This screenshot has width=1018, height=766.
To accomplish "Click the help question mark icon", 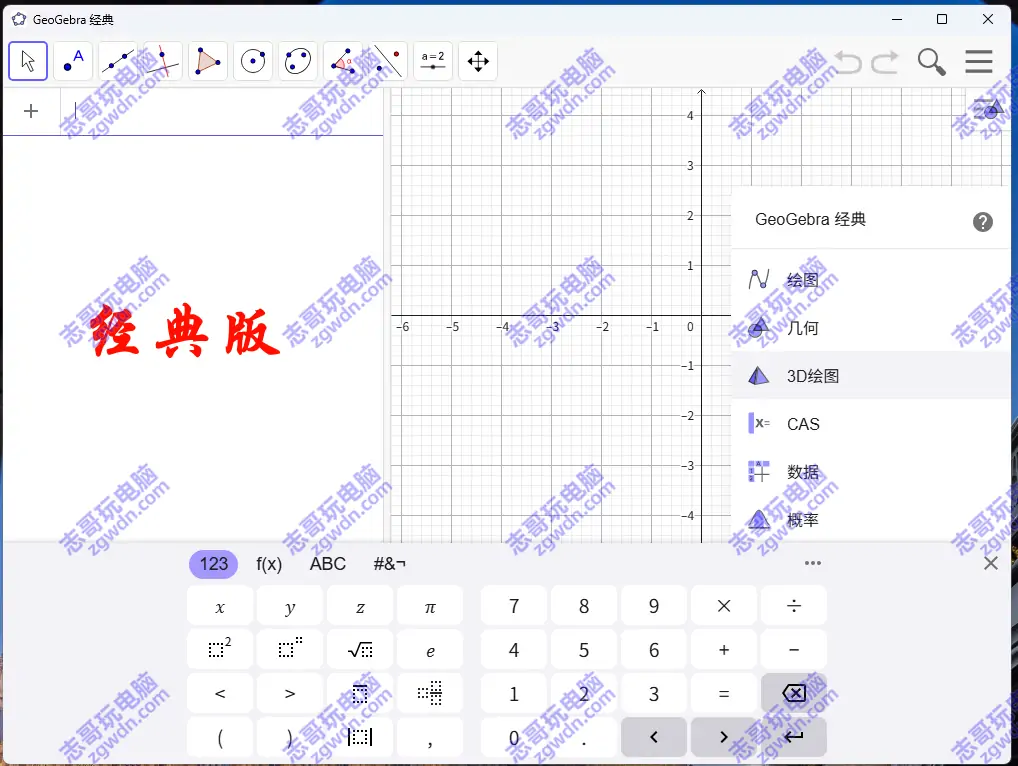I will [x=983, y=221].
